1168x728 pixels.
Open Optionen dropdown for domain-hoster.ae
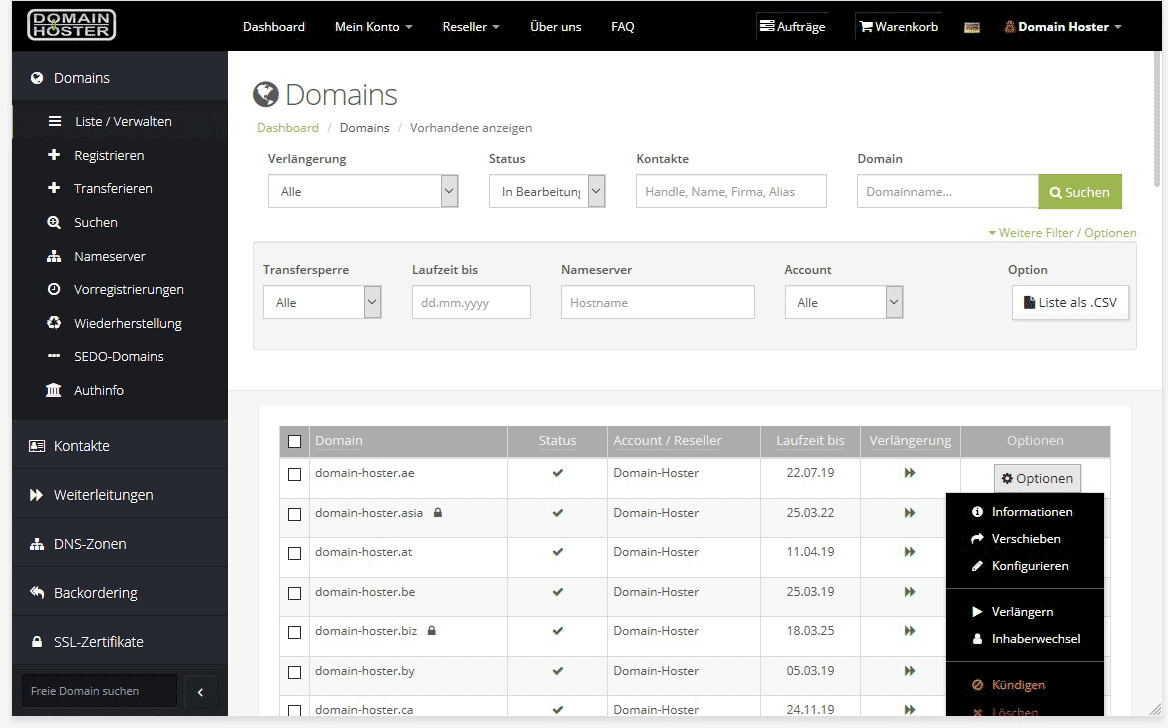click(1037, 478)
